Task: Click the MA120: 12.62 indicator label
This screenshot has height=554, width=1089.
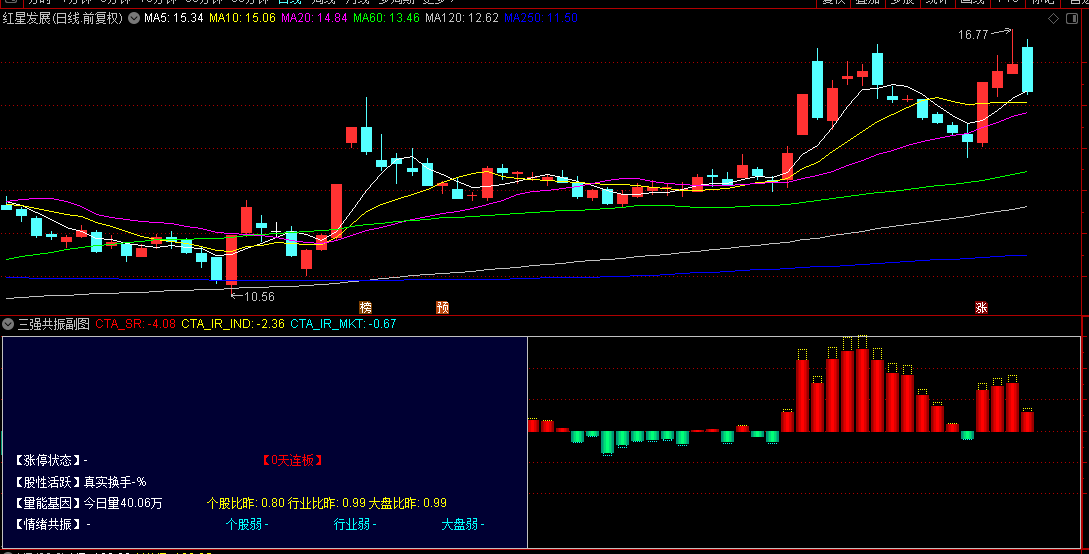Action: pos(462,18)
